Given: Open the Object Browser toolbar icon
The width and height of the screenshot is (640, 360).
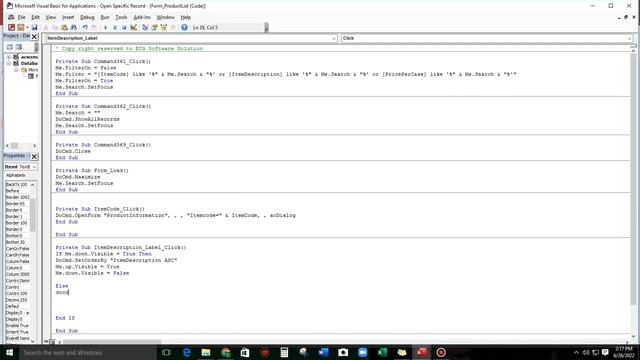Looking at the screenshot, I should pos(164,27).
